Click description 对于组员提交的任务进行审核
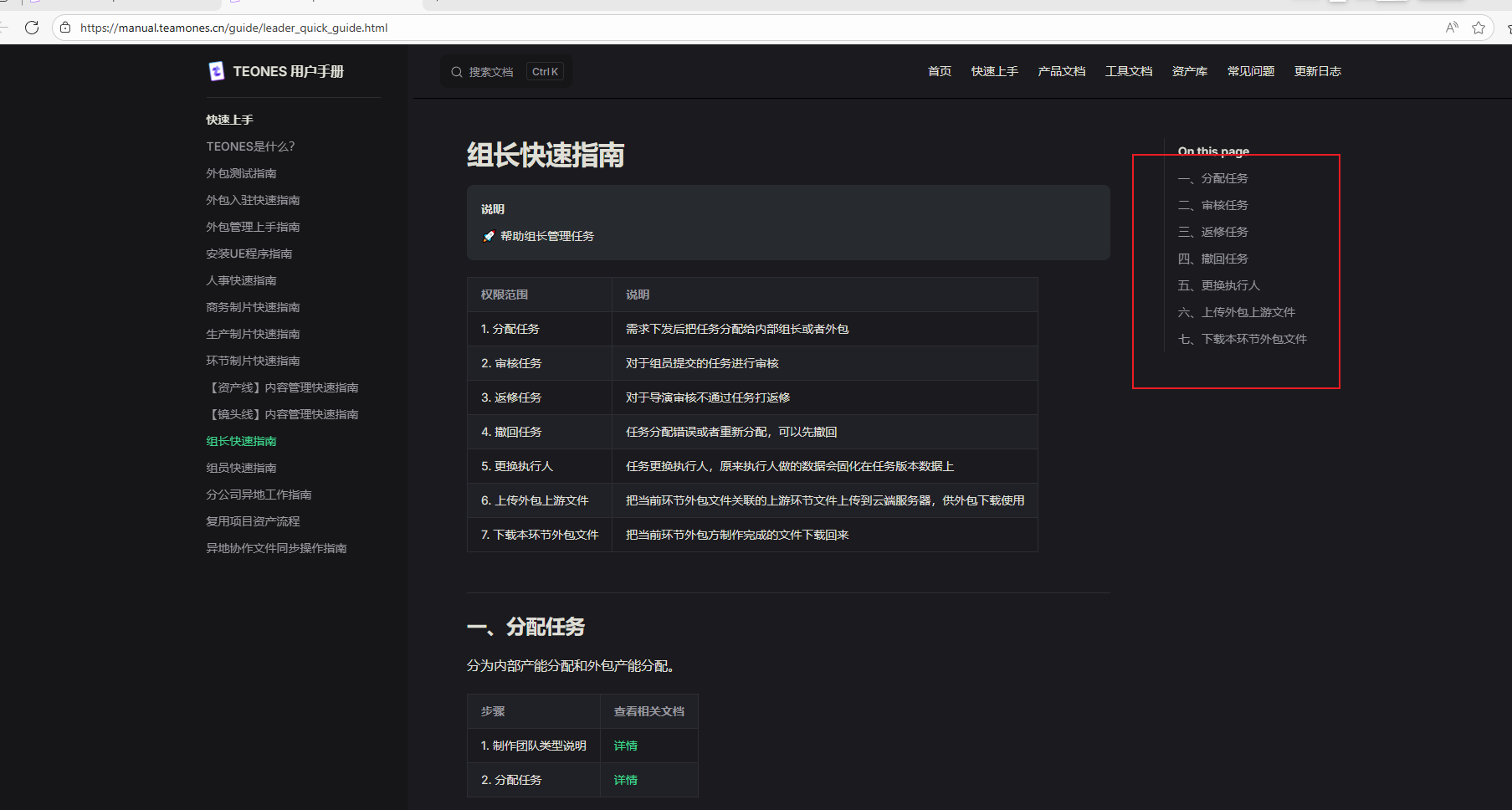The width and height of the screenshot is (1512, 810). [x=702, y=363]
